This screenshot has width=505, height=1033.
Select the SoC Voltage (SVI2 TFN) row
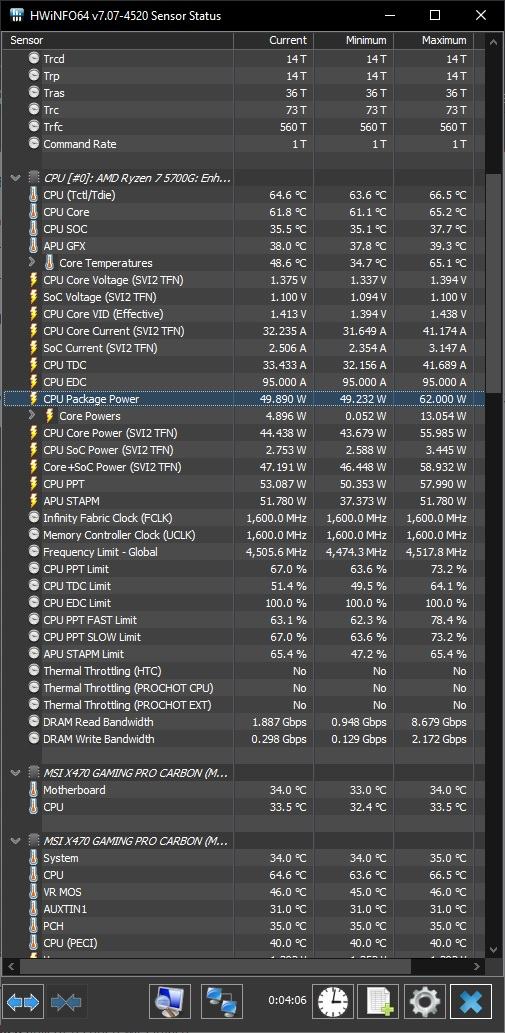coord(244,297)
